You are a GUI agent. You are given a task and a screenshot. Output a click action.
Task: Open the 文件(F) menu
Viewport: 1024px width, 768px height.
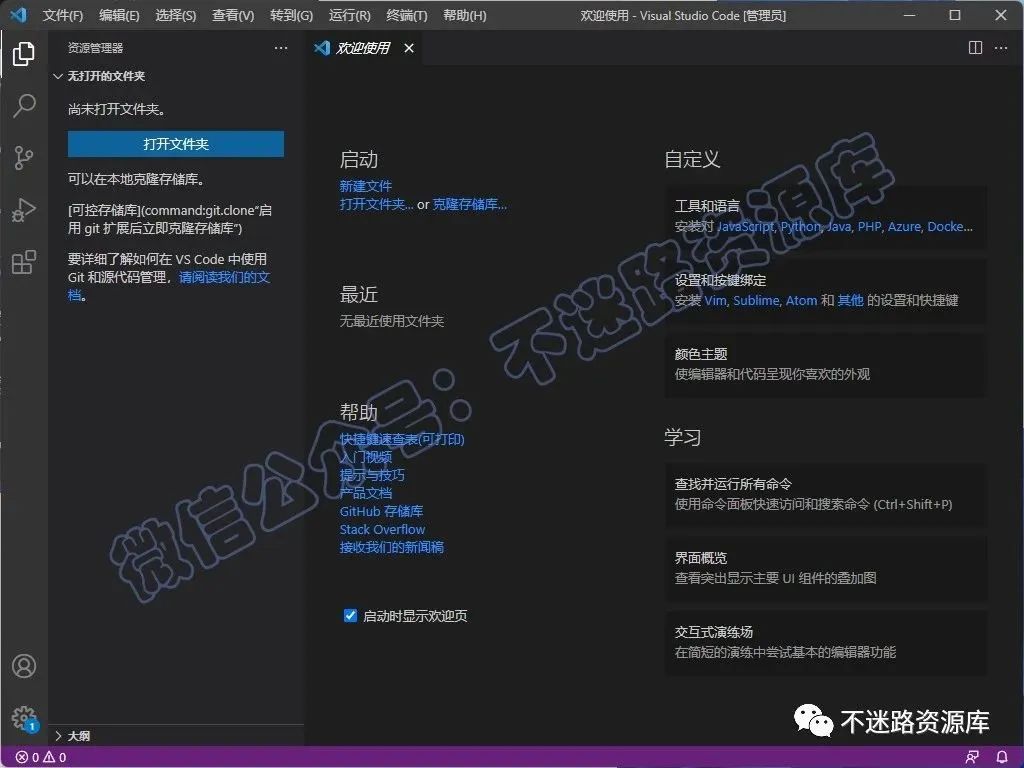pyautogui.click(x=63, y=15)
